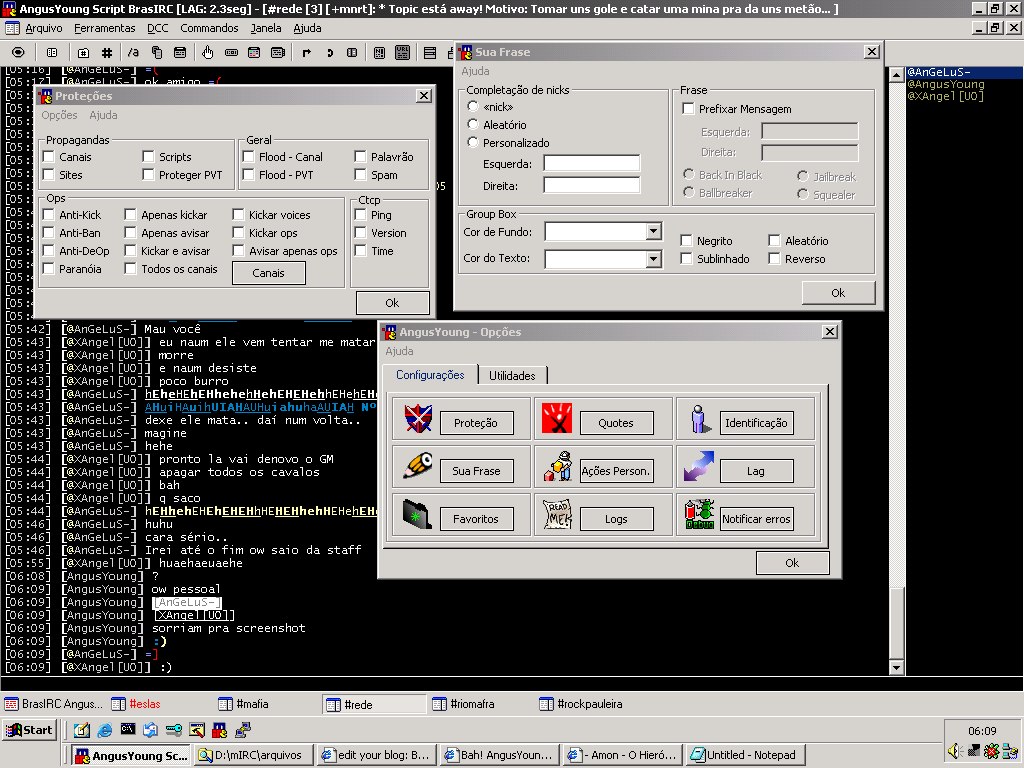The height and width of the screenshot is (768, 1024).
Task: Click the URL list toolbar icon
Action: pos(402,52)
